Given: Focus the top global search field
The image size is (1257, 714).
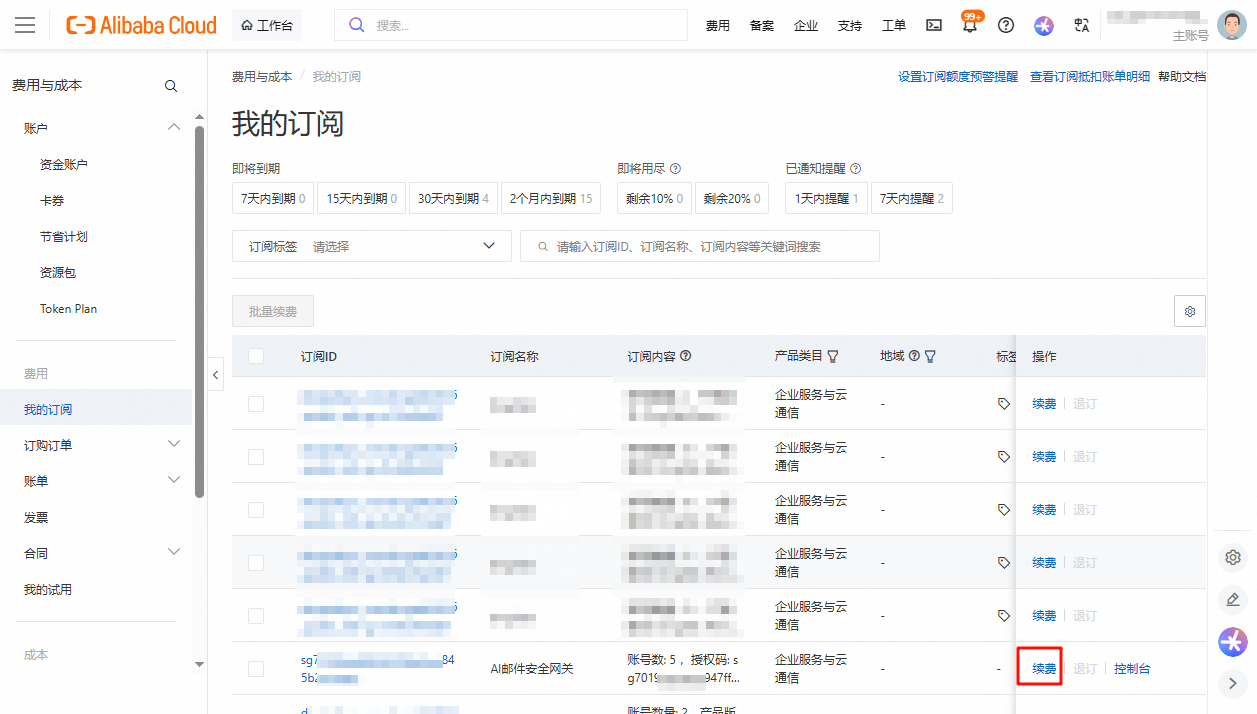Looking at the screenshot, I should pos(511,26).
